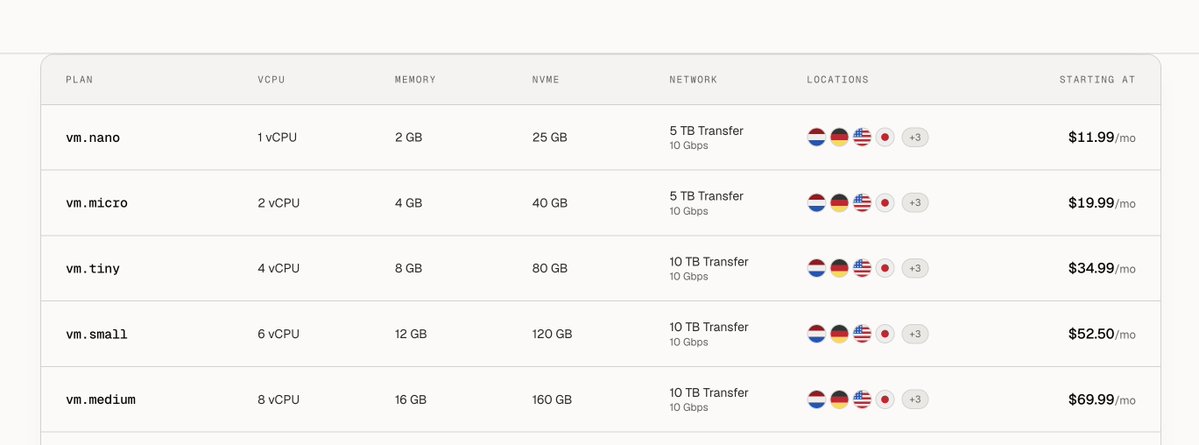Click the $19.99/mo price
This screenshot has height=445, width=1199.
pos(1102,203)
